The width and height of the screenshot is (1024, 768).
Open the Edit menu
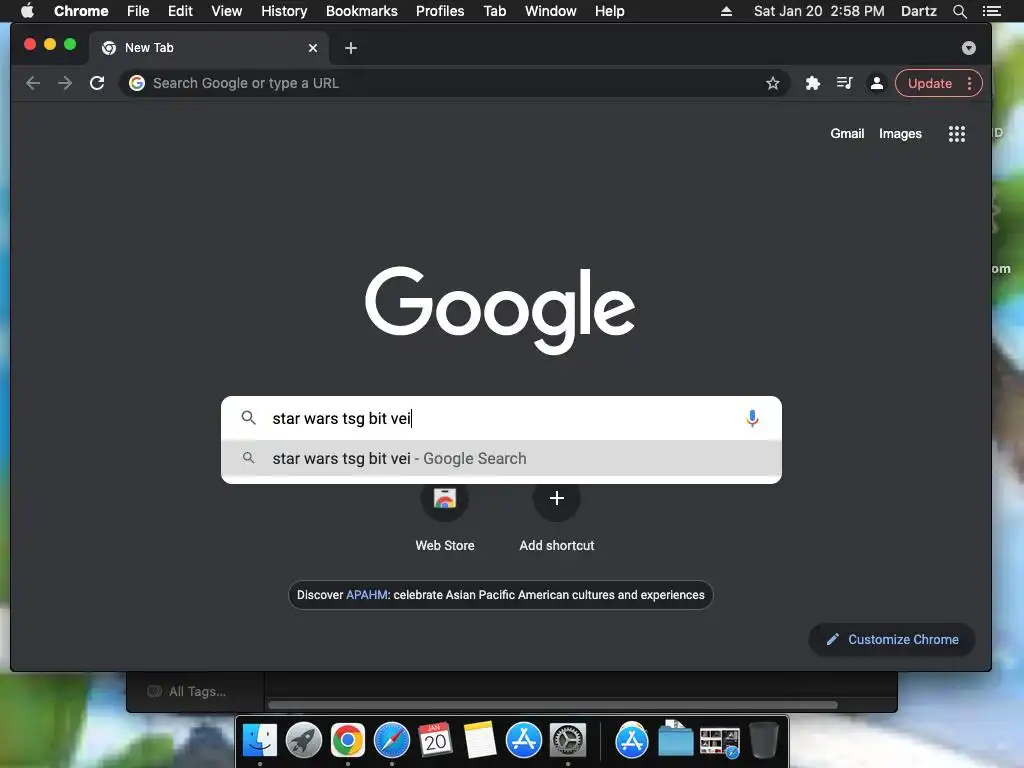click(180, 11)
